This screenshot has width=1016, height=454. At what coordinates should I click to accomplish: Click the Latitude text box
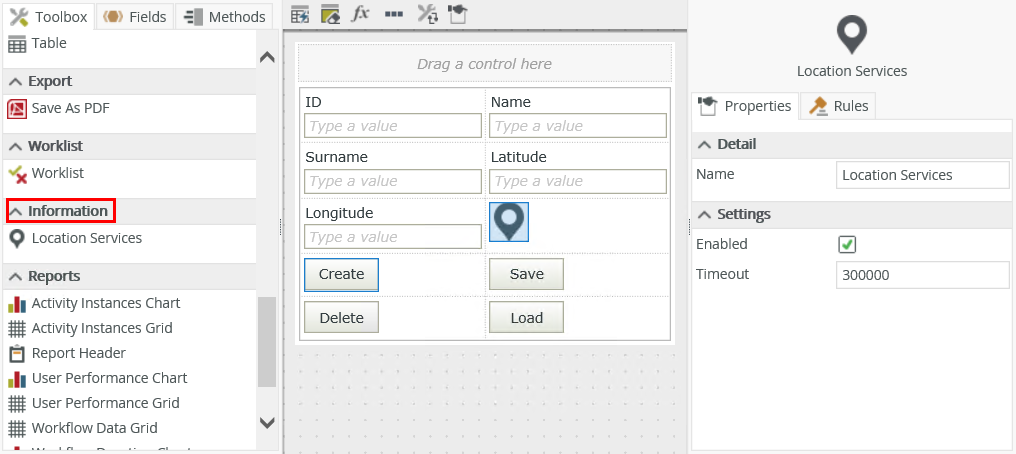[577, 181]
